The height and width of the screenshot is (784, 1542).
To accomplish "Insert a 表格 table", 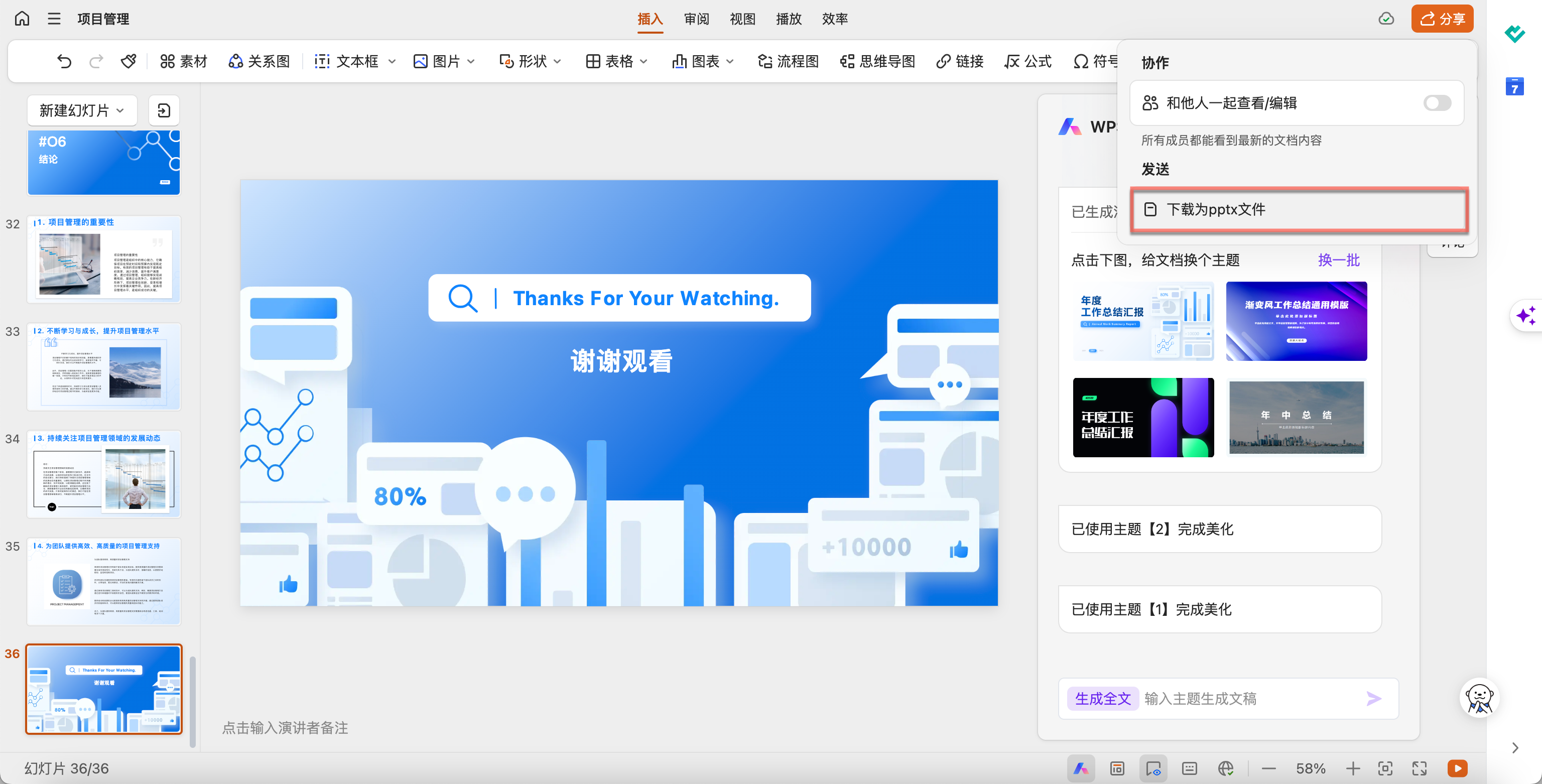I will point(609,61).
